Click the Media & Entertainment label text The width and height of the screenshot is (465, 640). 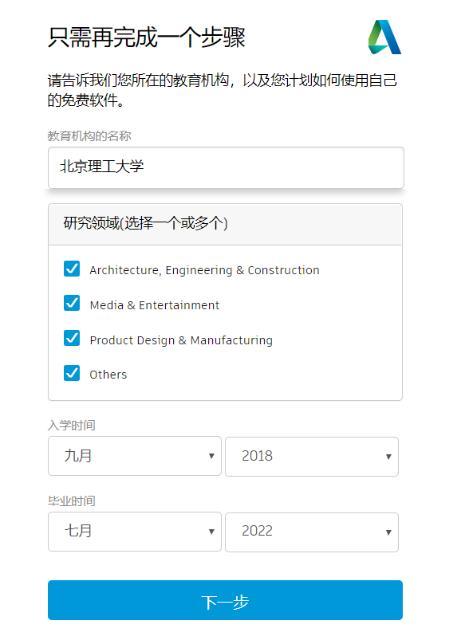point(154,305)
